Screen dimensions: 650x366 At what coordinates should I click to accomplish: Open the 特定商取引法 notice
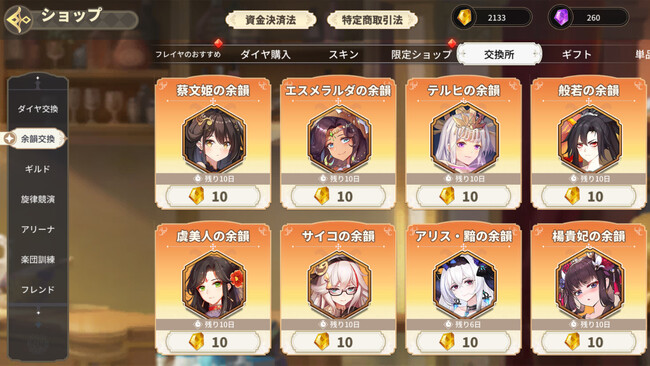[372, 20]
